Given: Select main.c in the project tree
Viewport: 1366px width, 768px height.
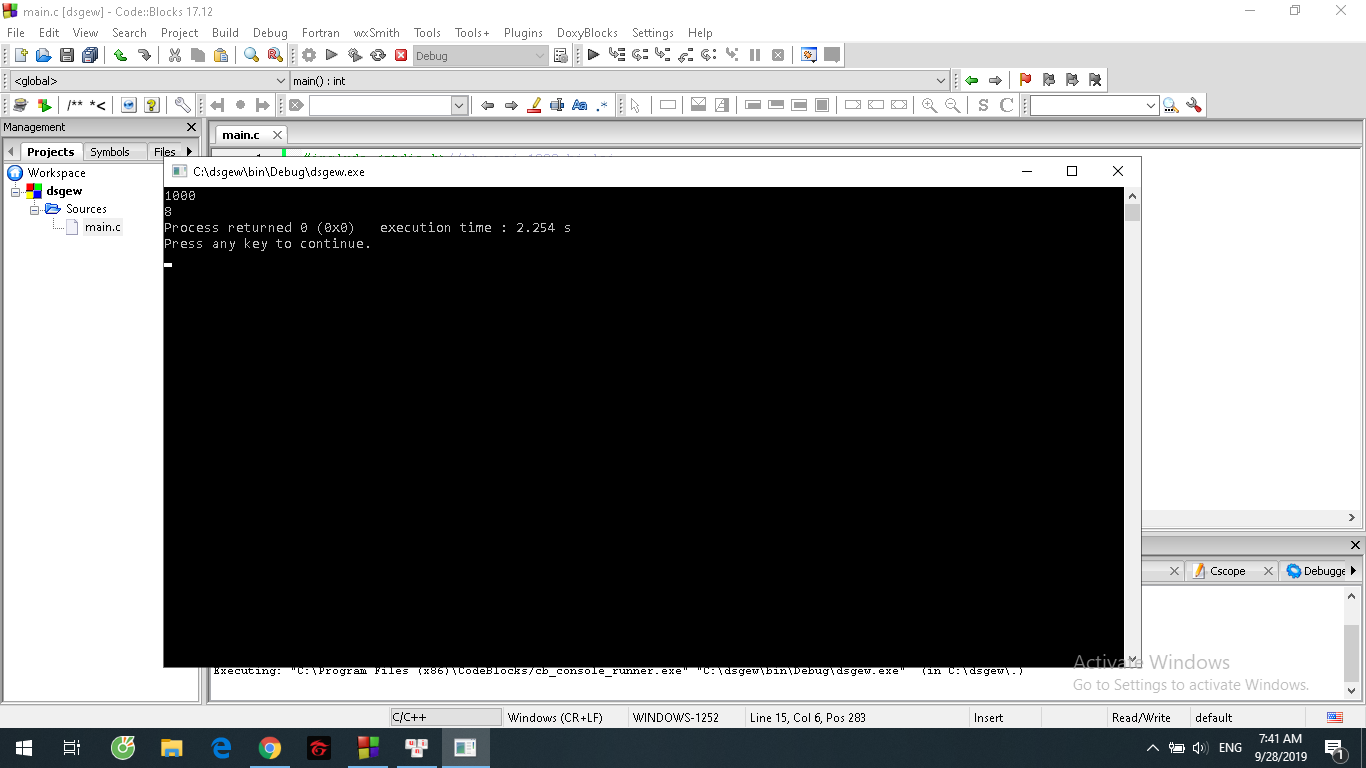Looking at the screenshot, I should point(102,227).
